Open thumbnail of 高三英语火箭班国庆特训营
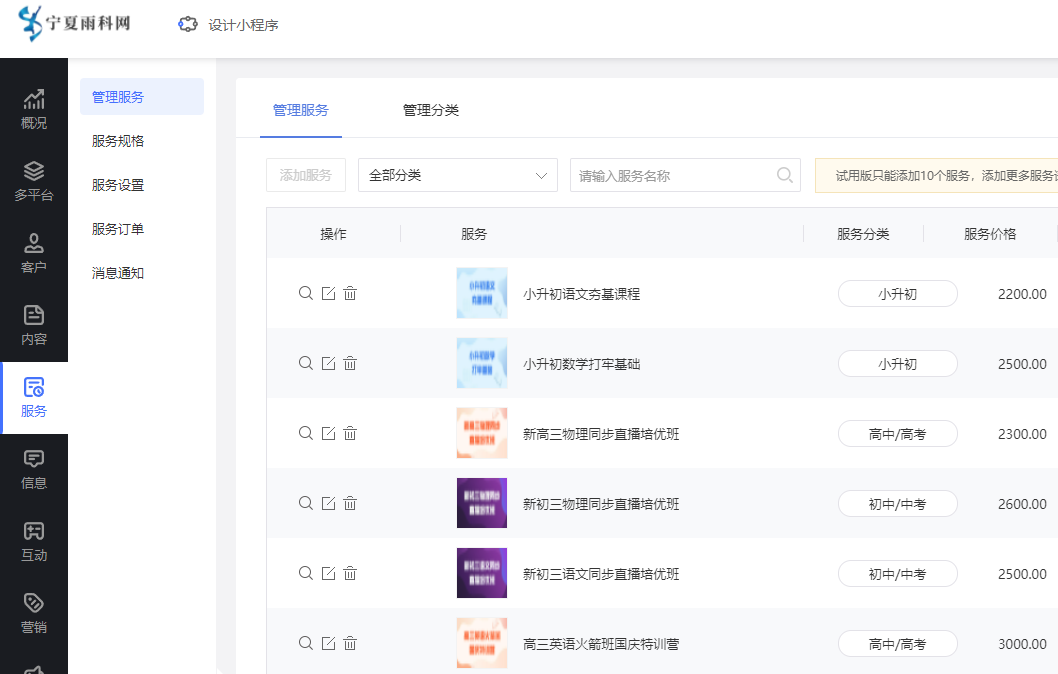Screen dimensions: 1058x674 [482, 643]
